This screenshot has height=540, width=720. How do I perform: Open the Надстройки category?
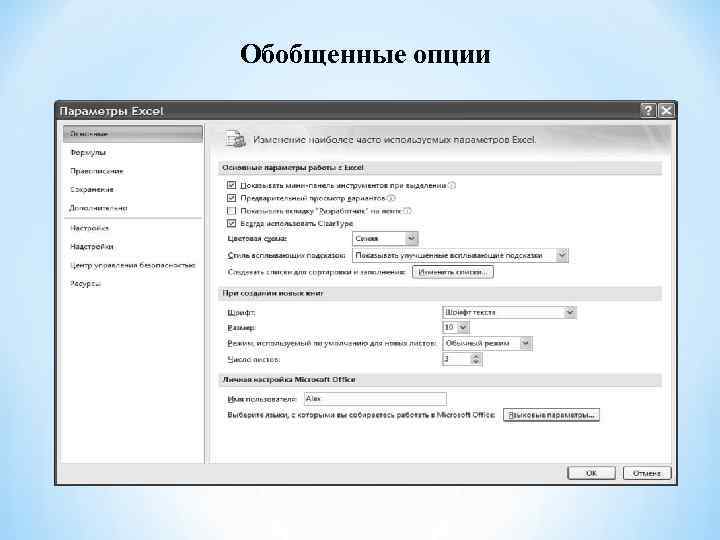[91, 247]
